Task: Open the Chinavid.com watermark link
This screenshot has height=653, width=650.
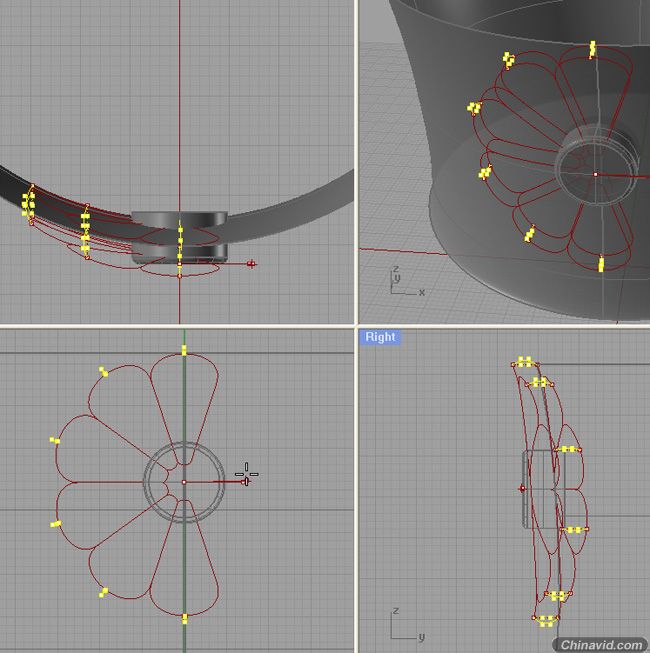Action: tap(601, 645)
